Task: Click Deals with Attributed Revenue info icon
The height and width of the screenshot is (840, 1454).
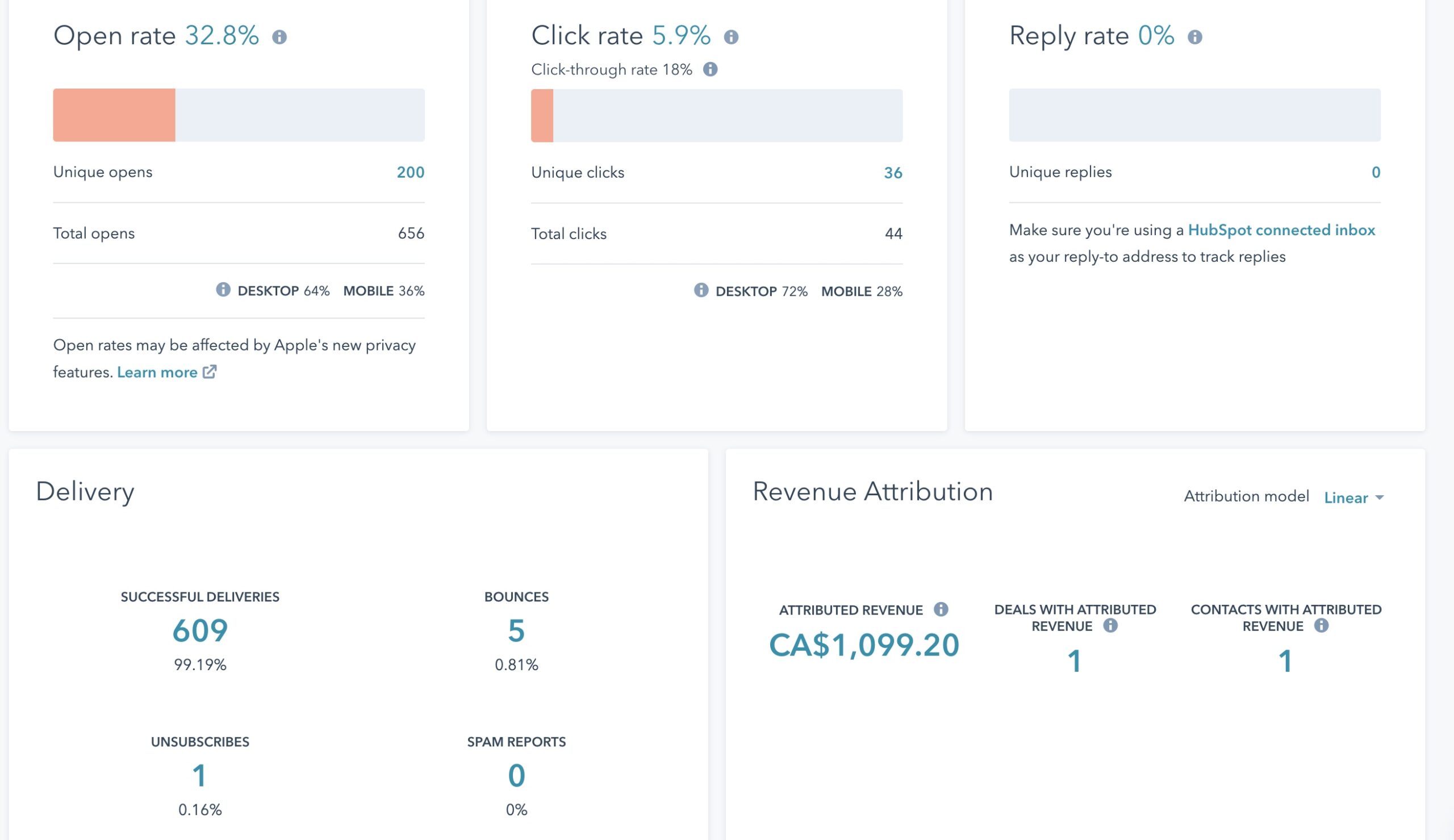Action: [1110, 625]
